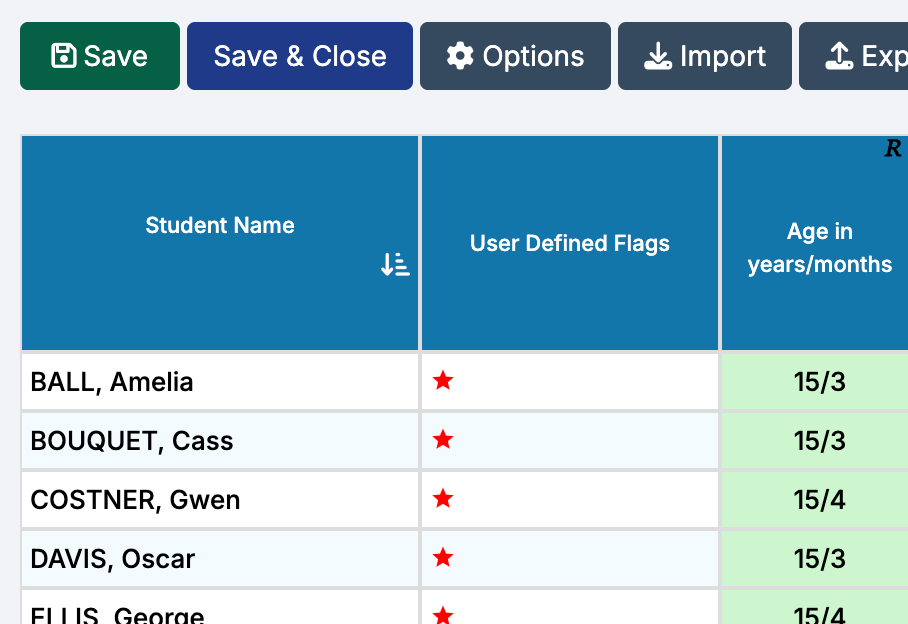Open the Options settings button
Screen dimensions: 908x624
(x=515, y=56)
